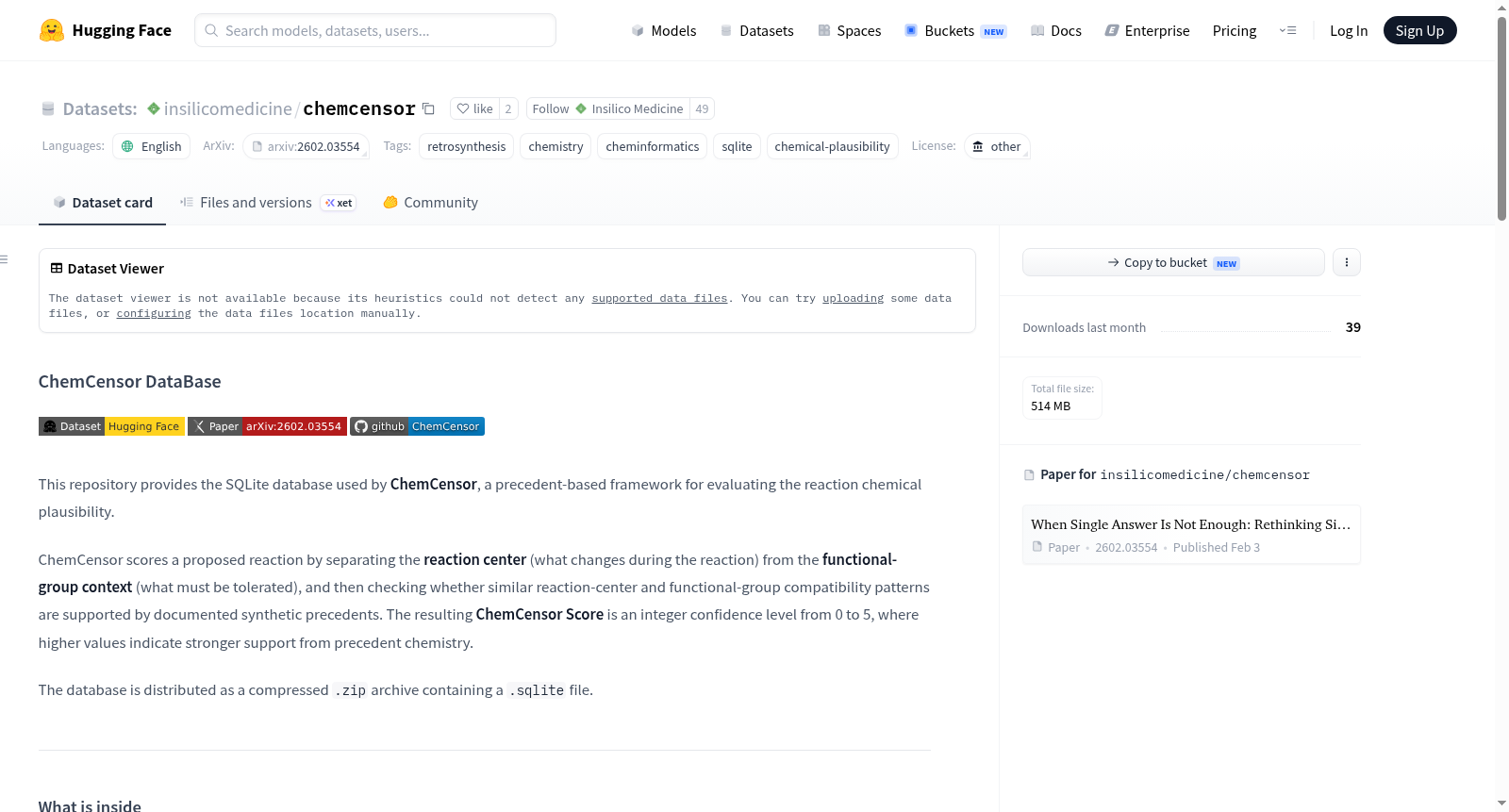This screenshot has width=1509, height=812.
Task: Click the heart like button
Action: click(474, 108)
